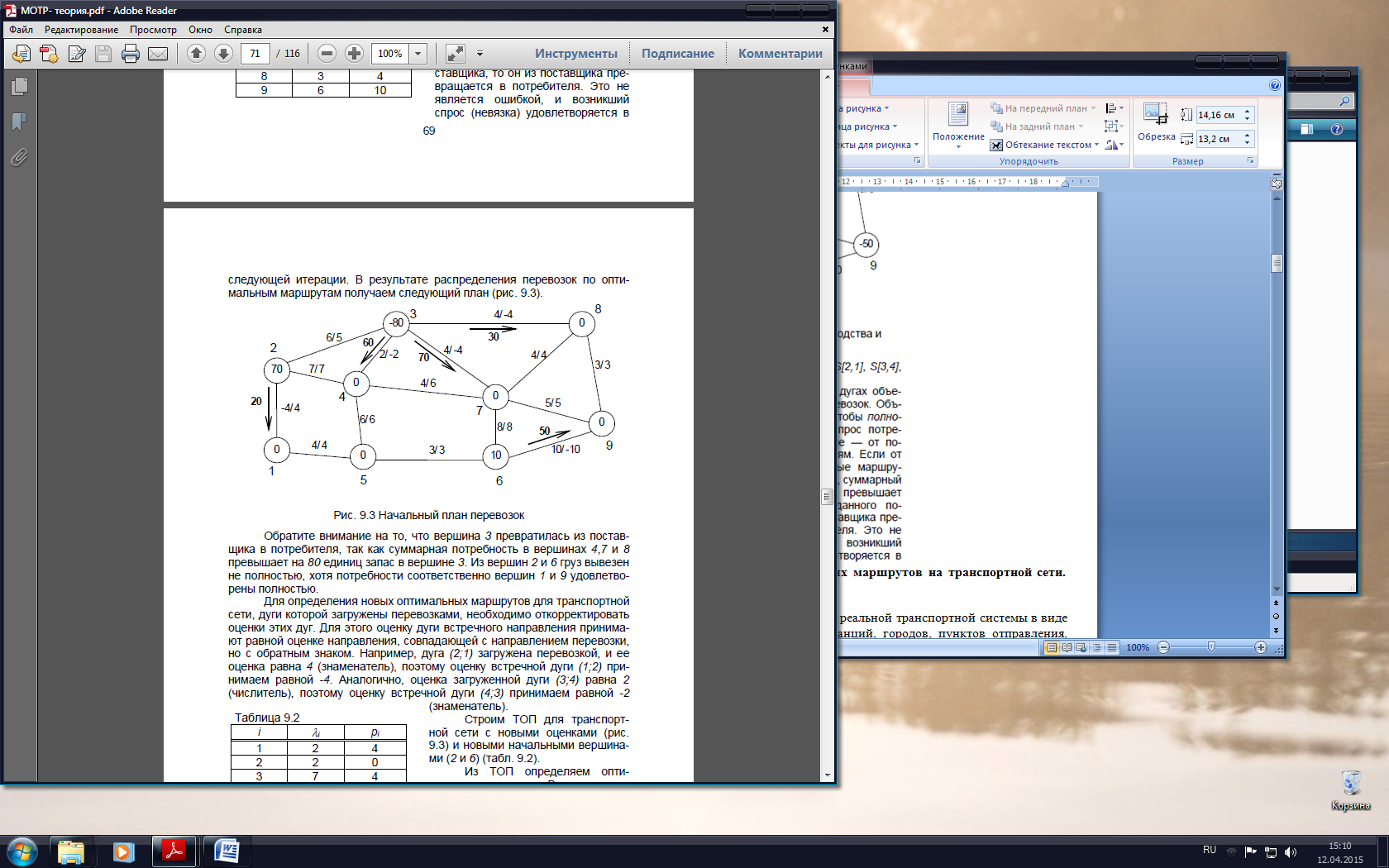Click the Word zoom slider handle

[1211, 647]
